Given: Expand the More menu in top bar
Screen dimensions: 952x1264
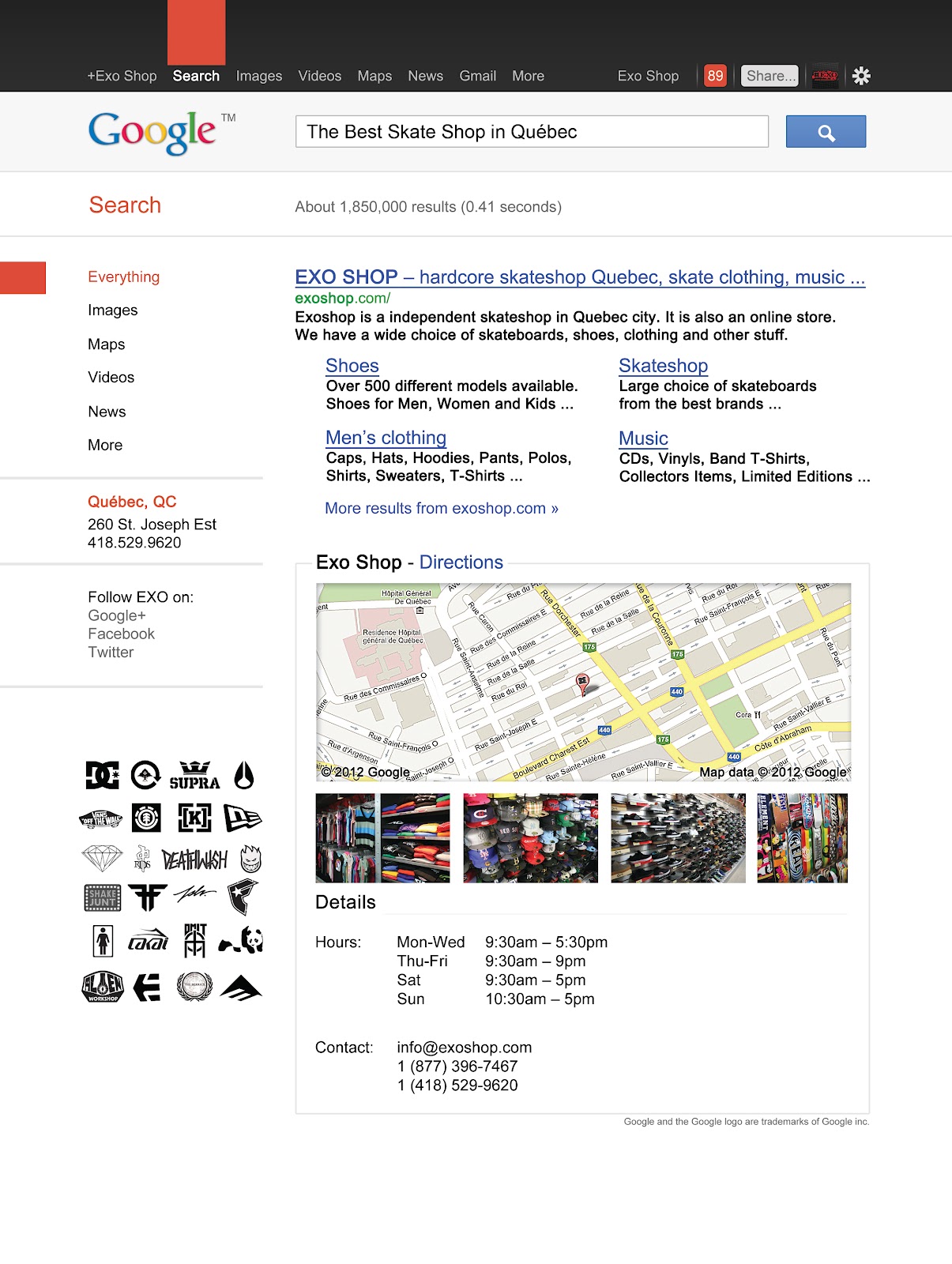Looking at the screenshot, I should (528, 76).
